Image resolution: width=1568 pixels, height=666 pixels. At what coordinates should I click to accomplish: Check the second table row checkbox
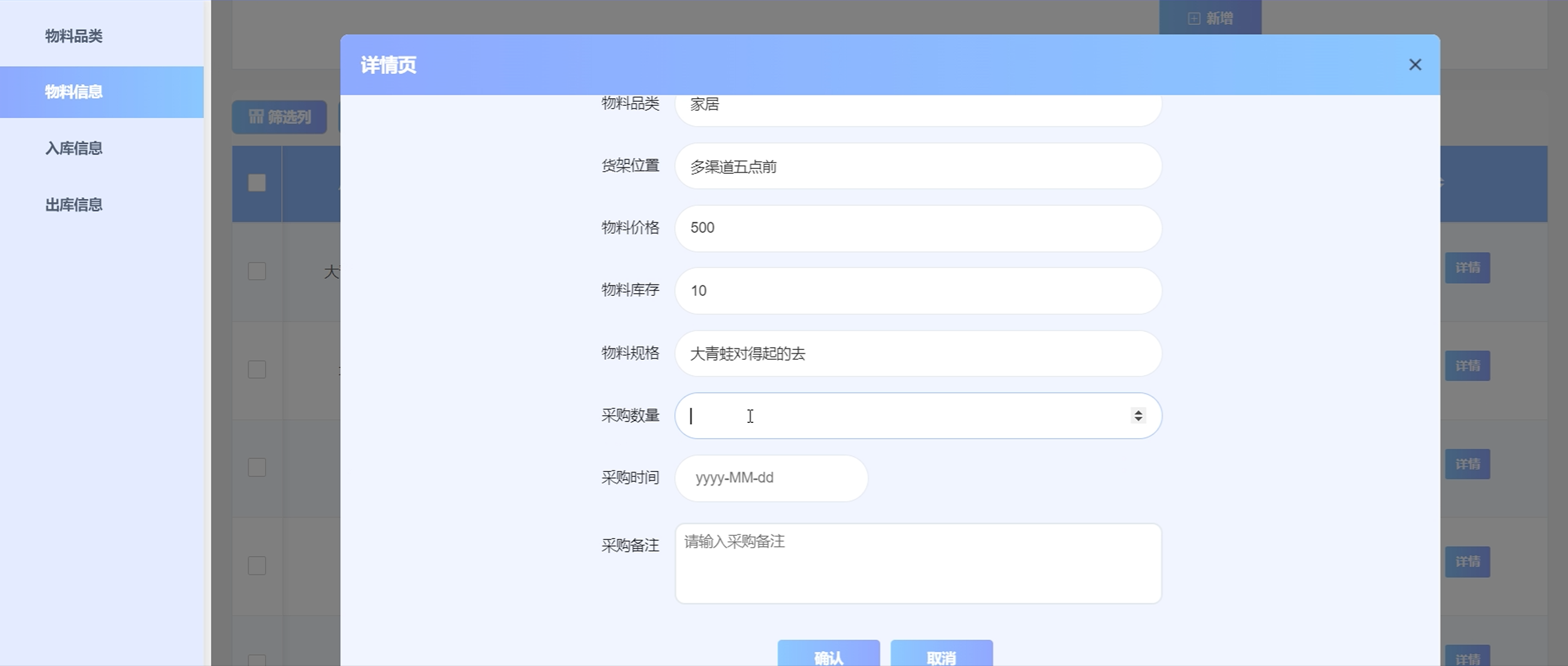click(257, 370)
